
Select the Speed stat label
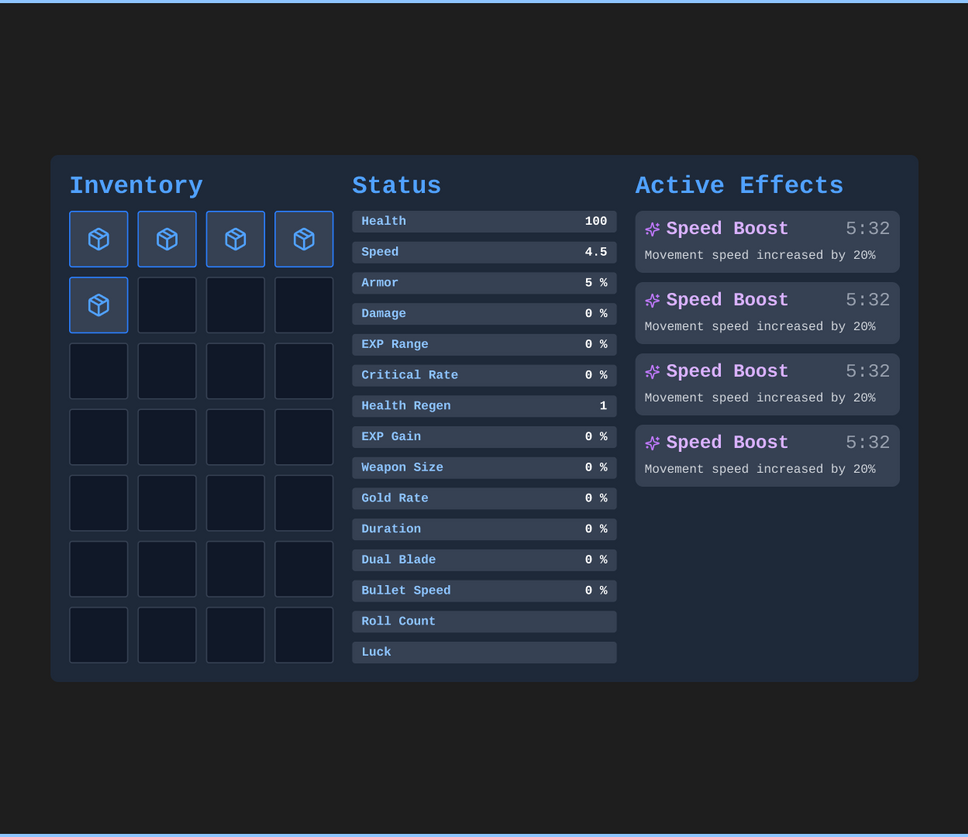380,252
